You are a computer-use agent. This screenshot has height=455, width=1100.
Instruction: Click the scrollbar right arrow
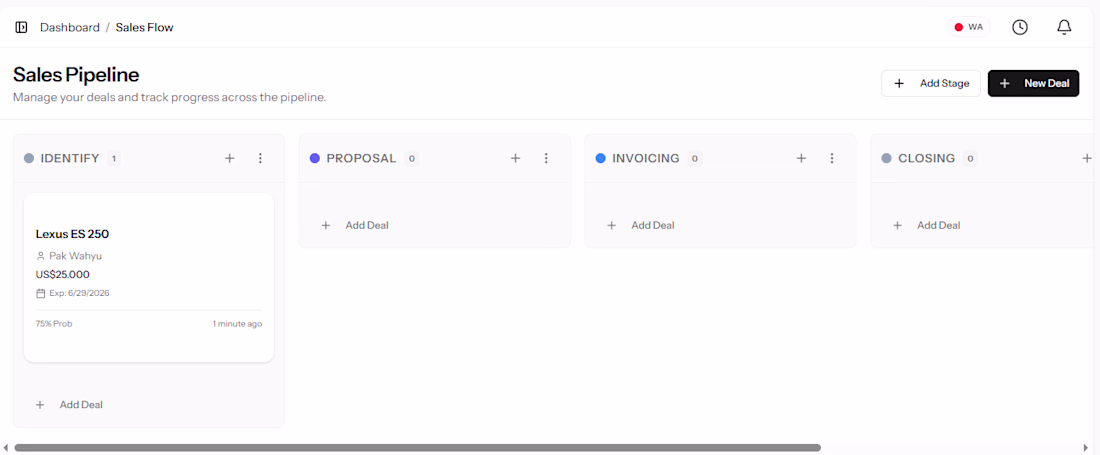[1087, 447]
